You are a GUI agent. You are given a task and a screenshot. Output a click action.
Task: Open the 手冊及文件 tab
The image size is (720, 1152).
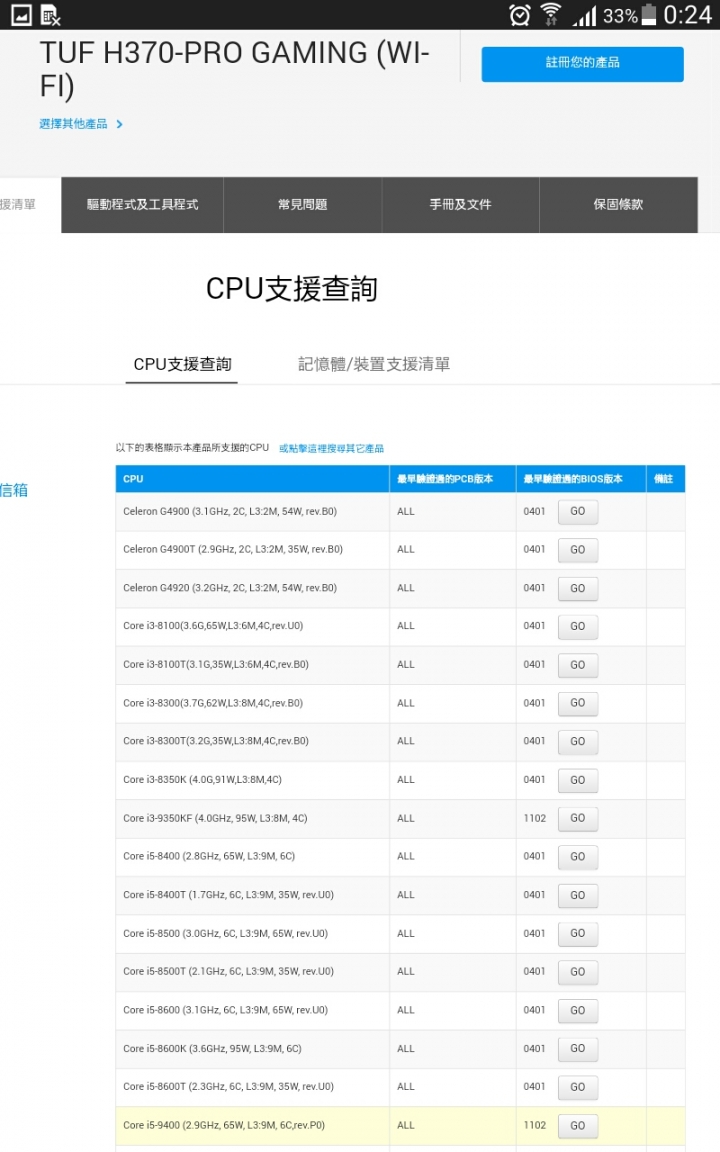[x=461, y=205]
